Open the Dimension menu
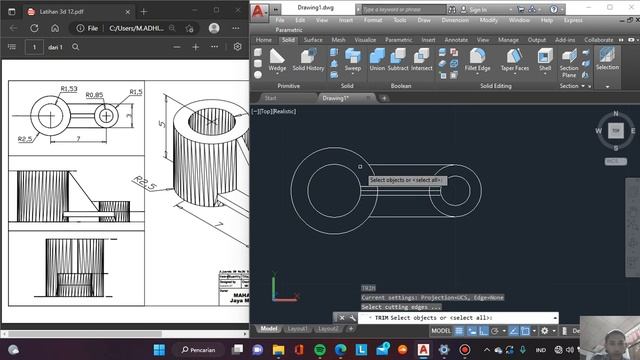Viewport: 640px width, 360px height. point(455,20)
